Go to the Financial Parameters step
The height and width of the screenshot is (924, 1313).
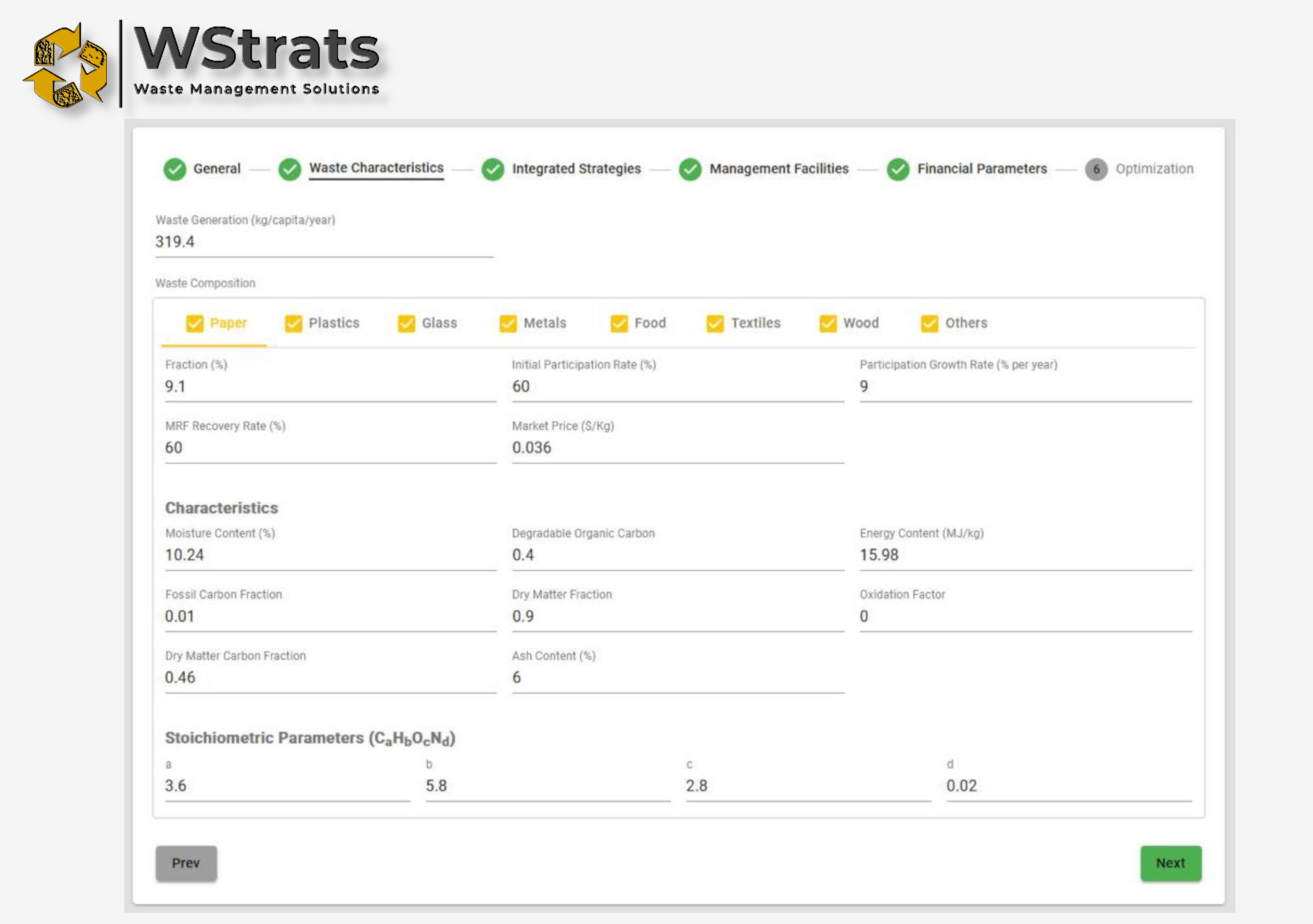(982, 169)
